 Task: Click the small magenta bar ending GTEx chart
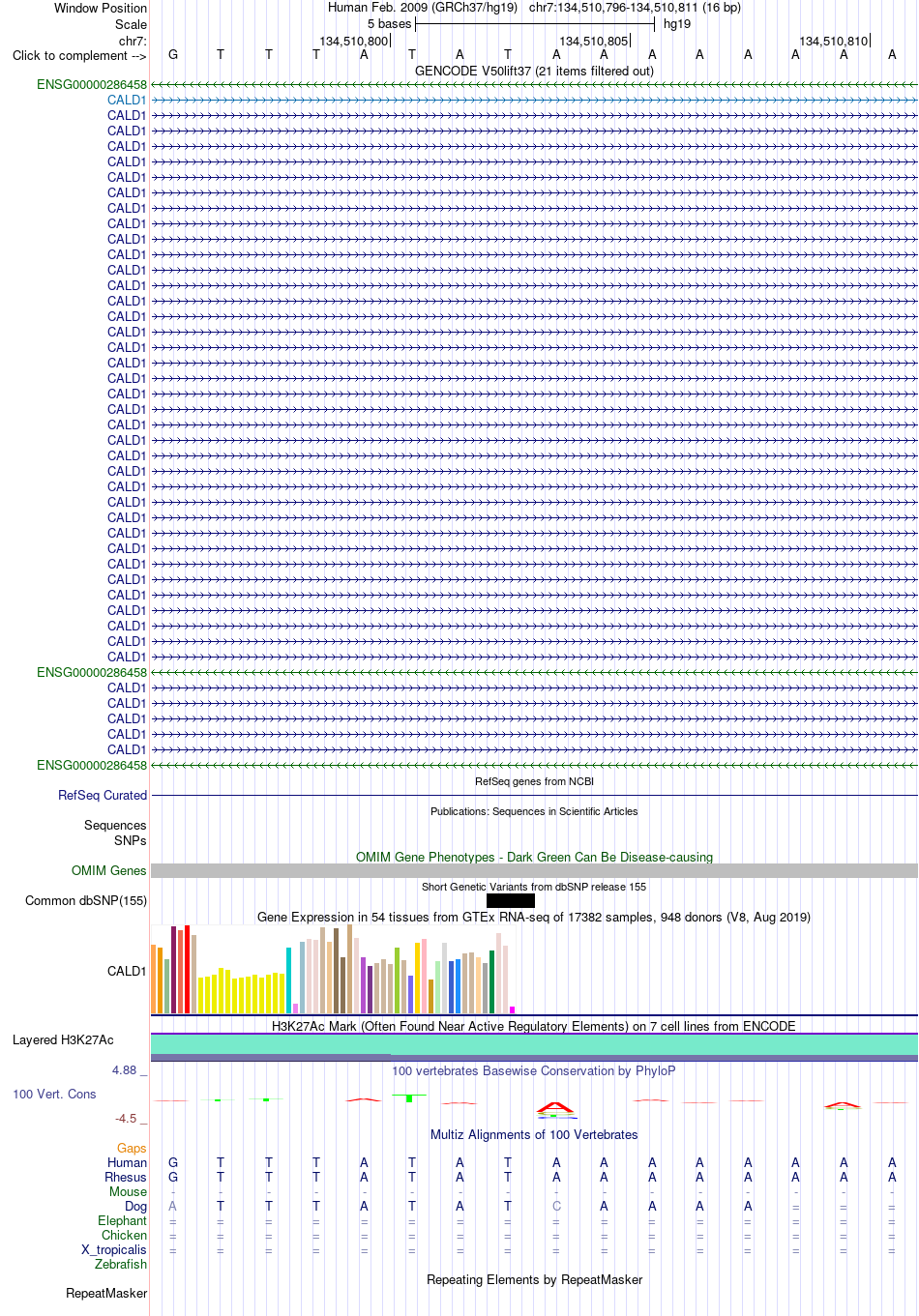pyautogui.click(x=513, y=1009)
